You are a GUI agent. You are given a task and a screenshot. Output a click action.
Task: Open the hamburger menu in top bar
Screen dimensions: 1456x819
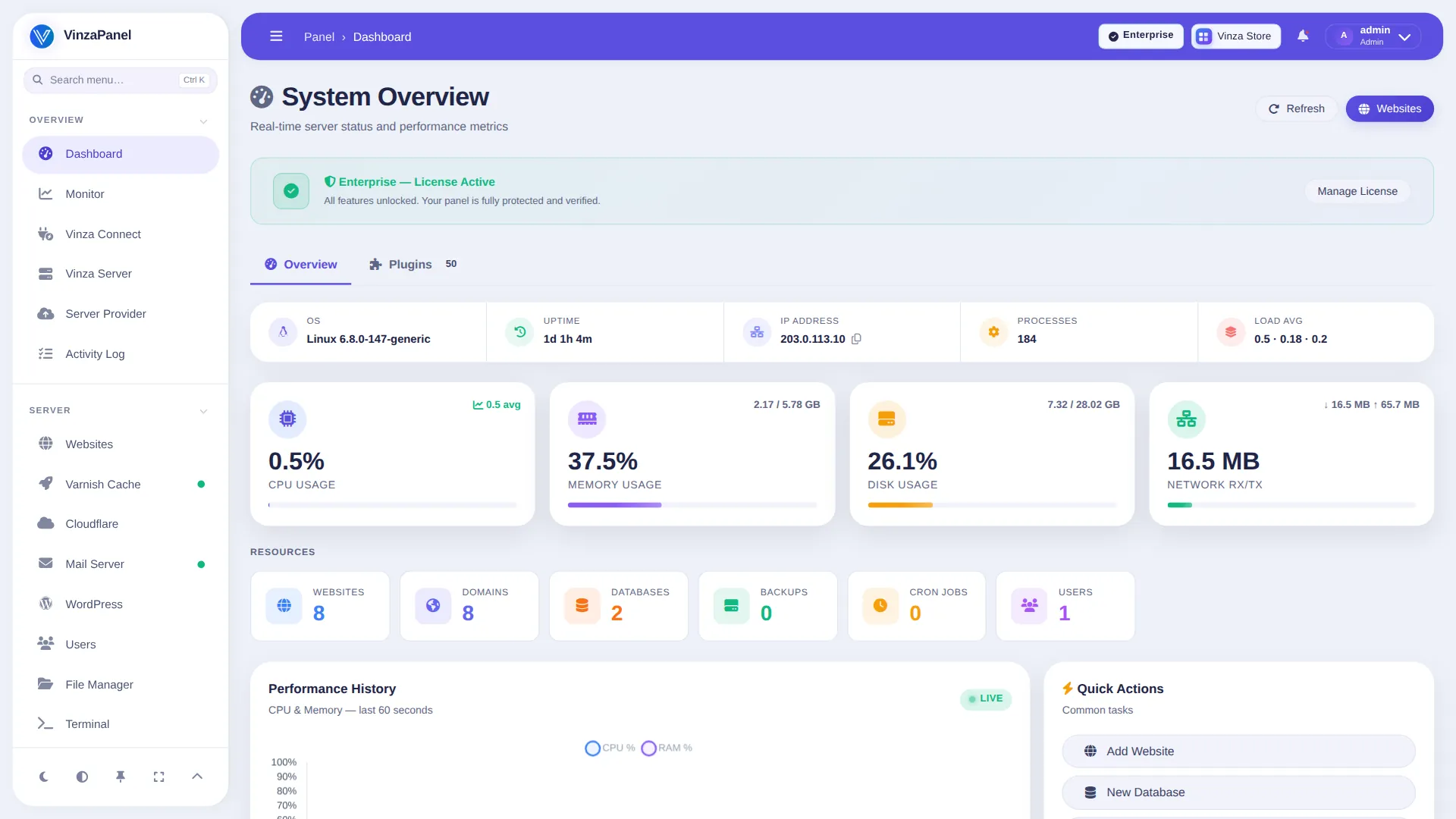(276, 36)
